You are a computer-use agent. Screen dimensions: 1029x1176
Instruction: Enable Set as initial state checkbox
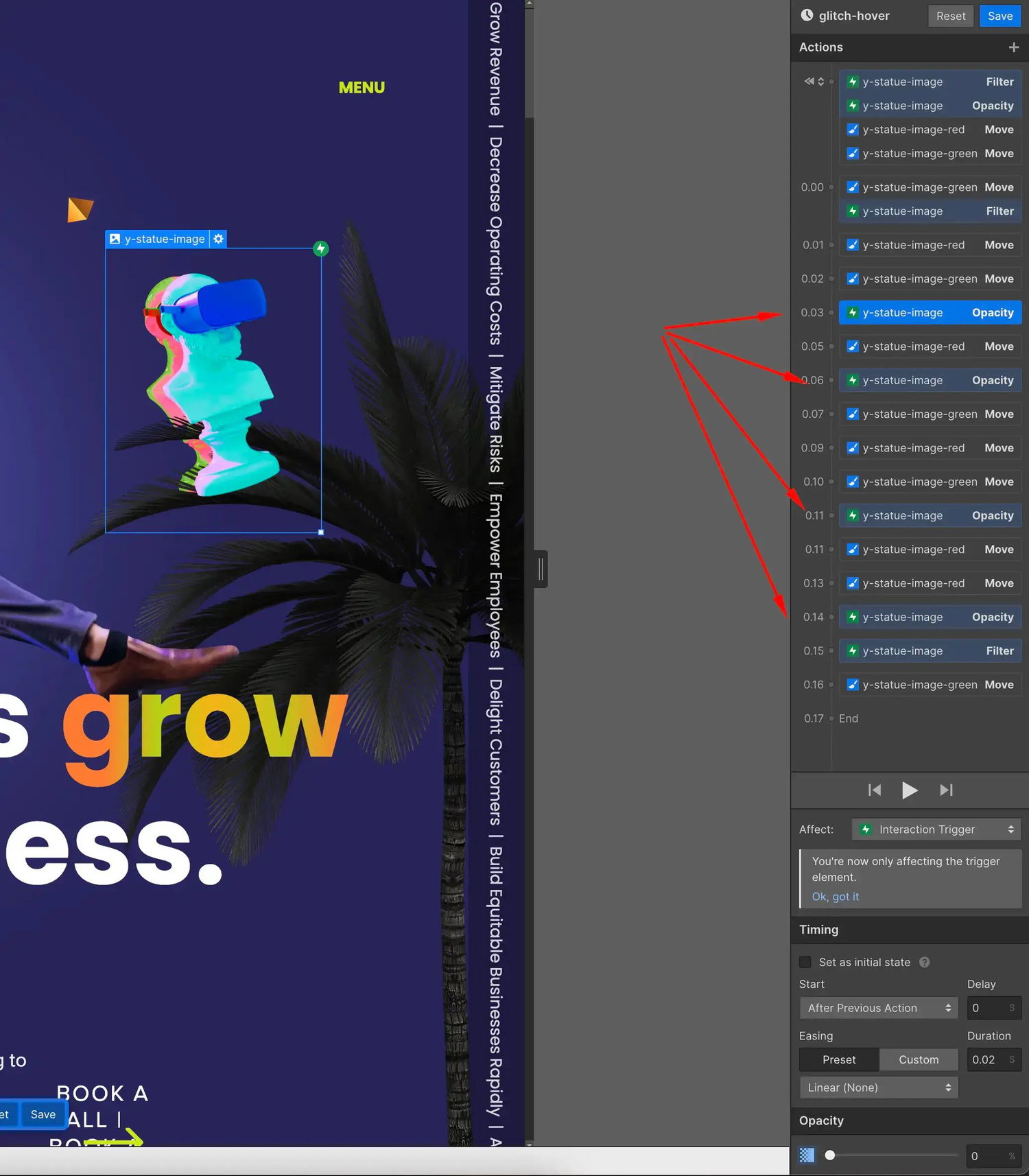(805, 963)
